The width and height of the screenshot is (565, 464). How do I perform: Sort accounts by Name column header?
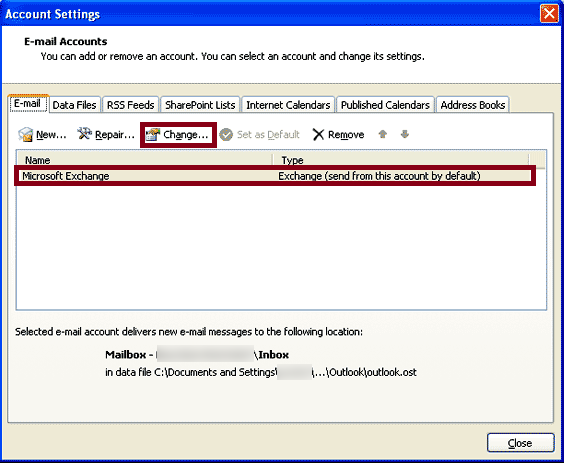point(144,160)
